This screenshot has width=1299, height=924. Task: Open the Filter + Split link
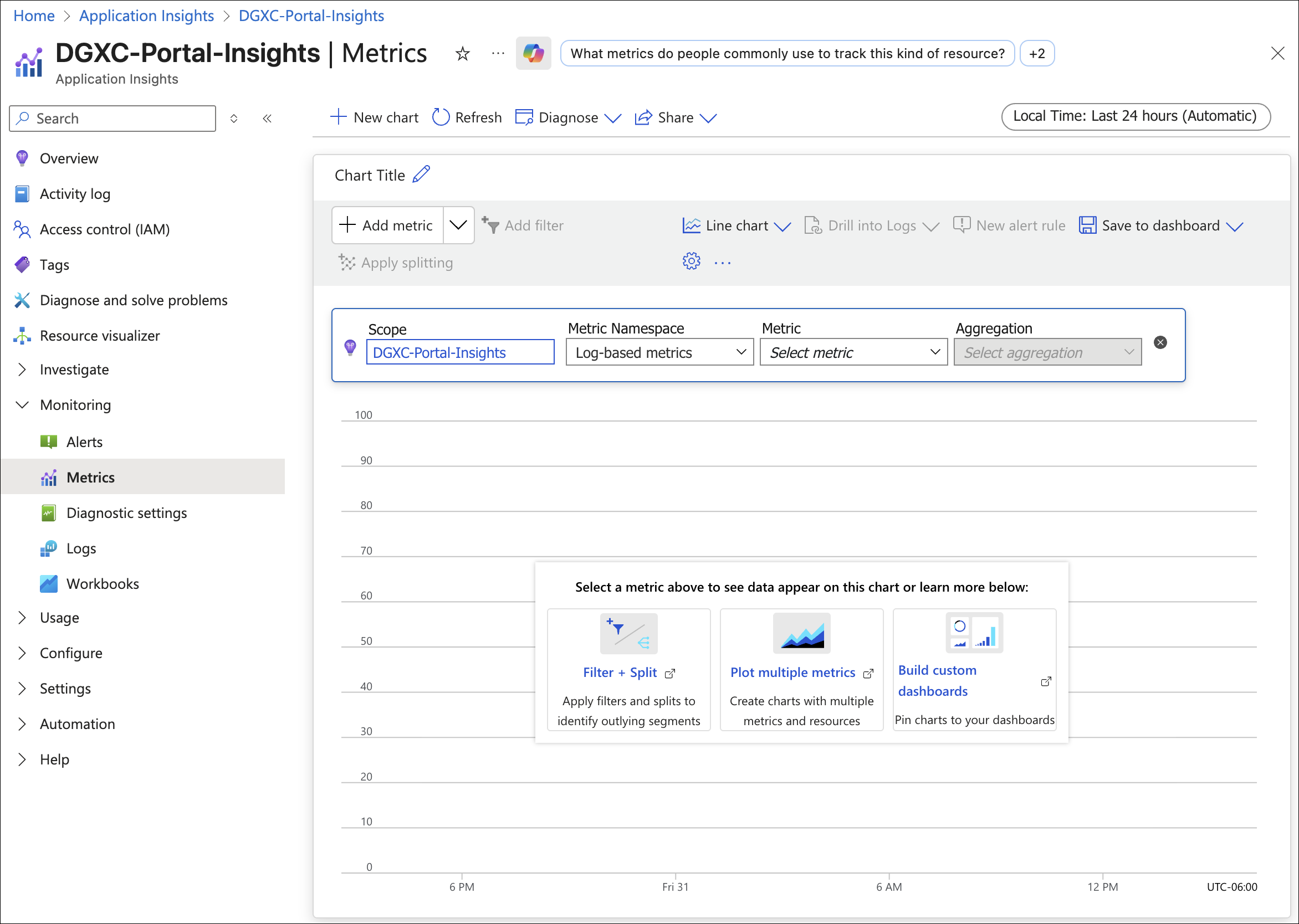[x=620, y=673]
